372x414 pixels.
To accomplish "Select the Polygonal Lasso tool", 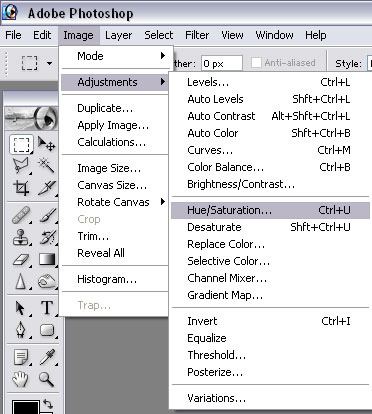I will 21,166.
